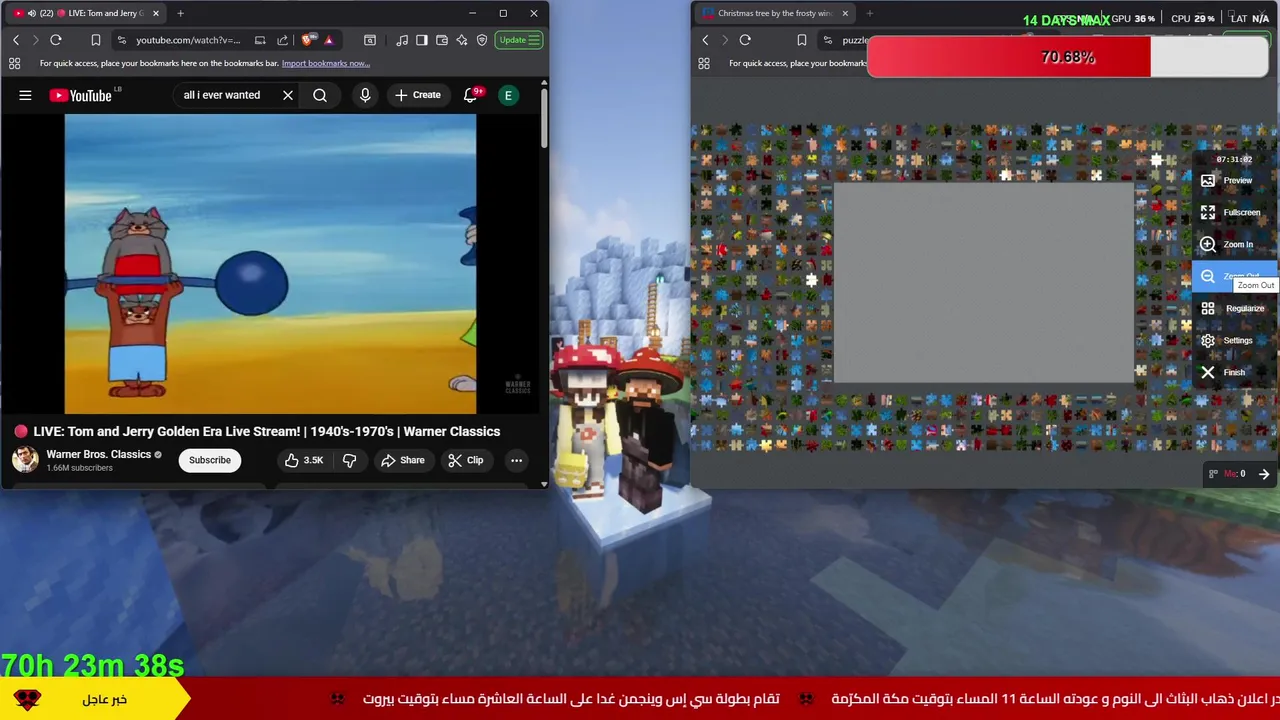Click the youtube.com address bar
Viewport: 1280px width, 720px height.
pyautogui.click(x=188, y=40)
